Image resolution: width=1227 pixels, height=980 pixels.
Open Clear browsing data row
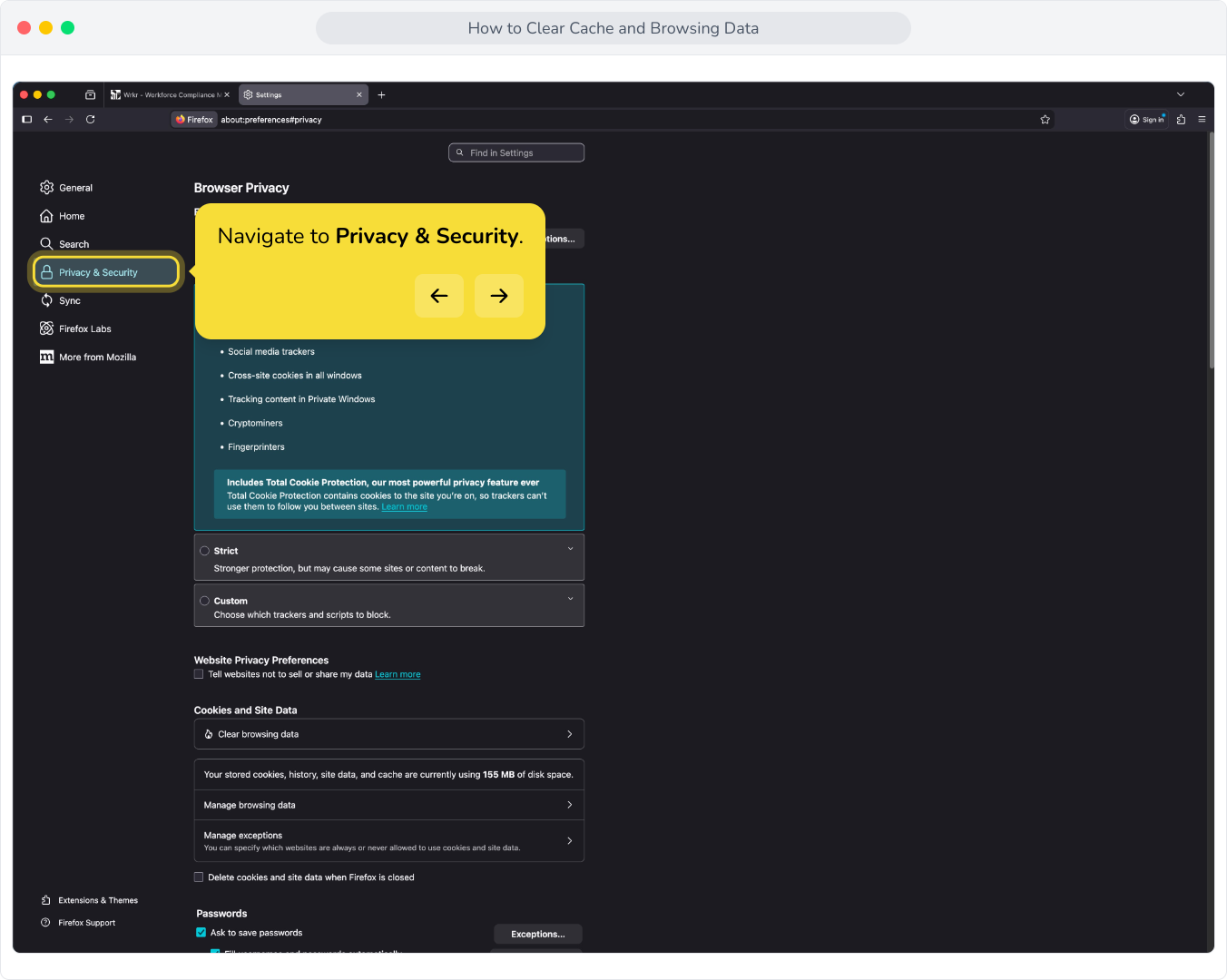(x=389, y=734)
